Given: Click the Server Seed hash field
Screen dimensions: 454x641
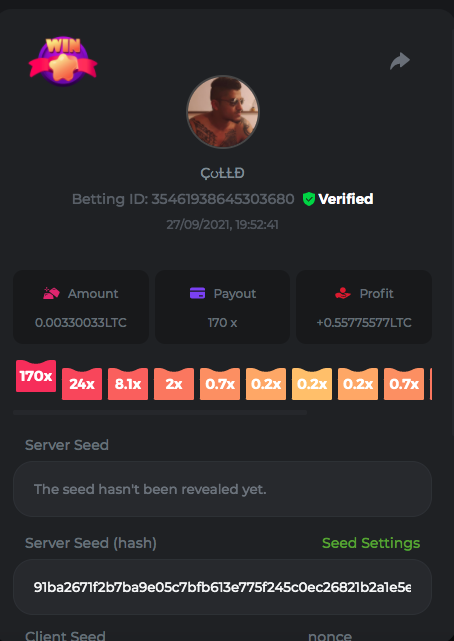Looking at the screenshot, I should pyautogui.click(x=222, y=587).
